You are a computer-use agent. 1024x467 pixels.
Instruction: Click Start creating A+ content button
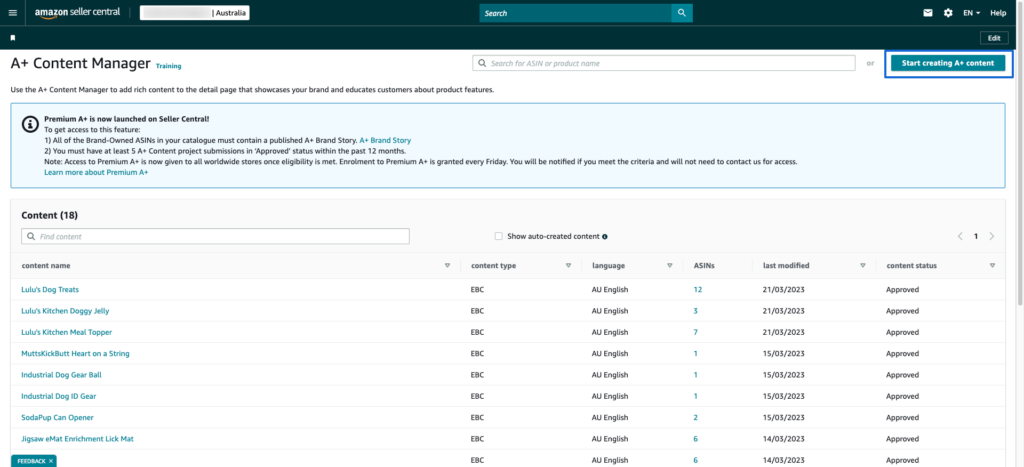(x=948, y=63)
